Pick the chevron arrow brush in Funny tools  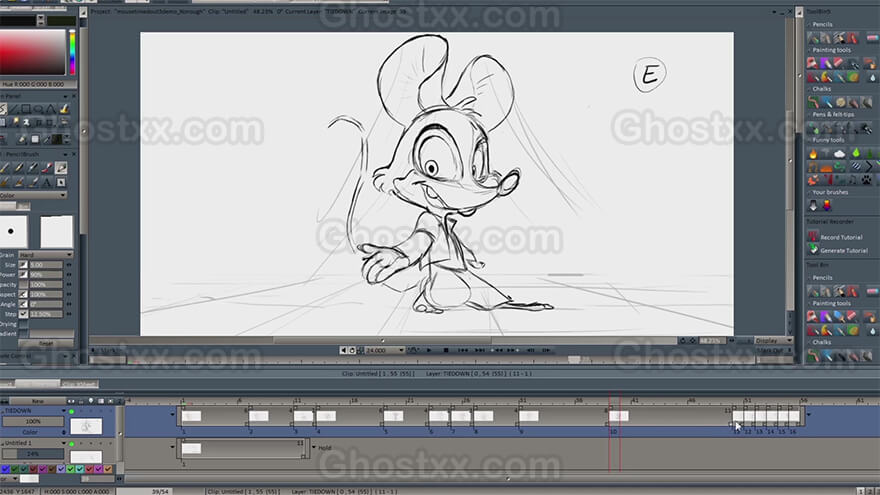coord(868,167)
